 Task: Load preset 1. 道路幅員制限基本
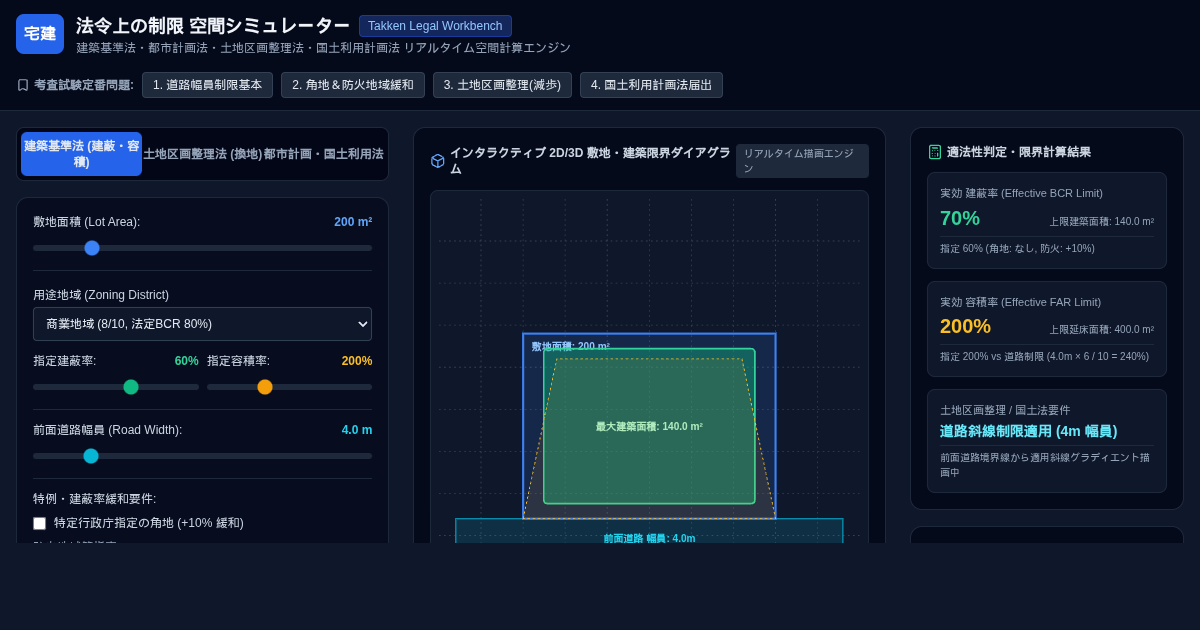[207, 85]
